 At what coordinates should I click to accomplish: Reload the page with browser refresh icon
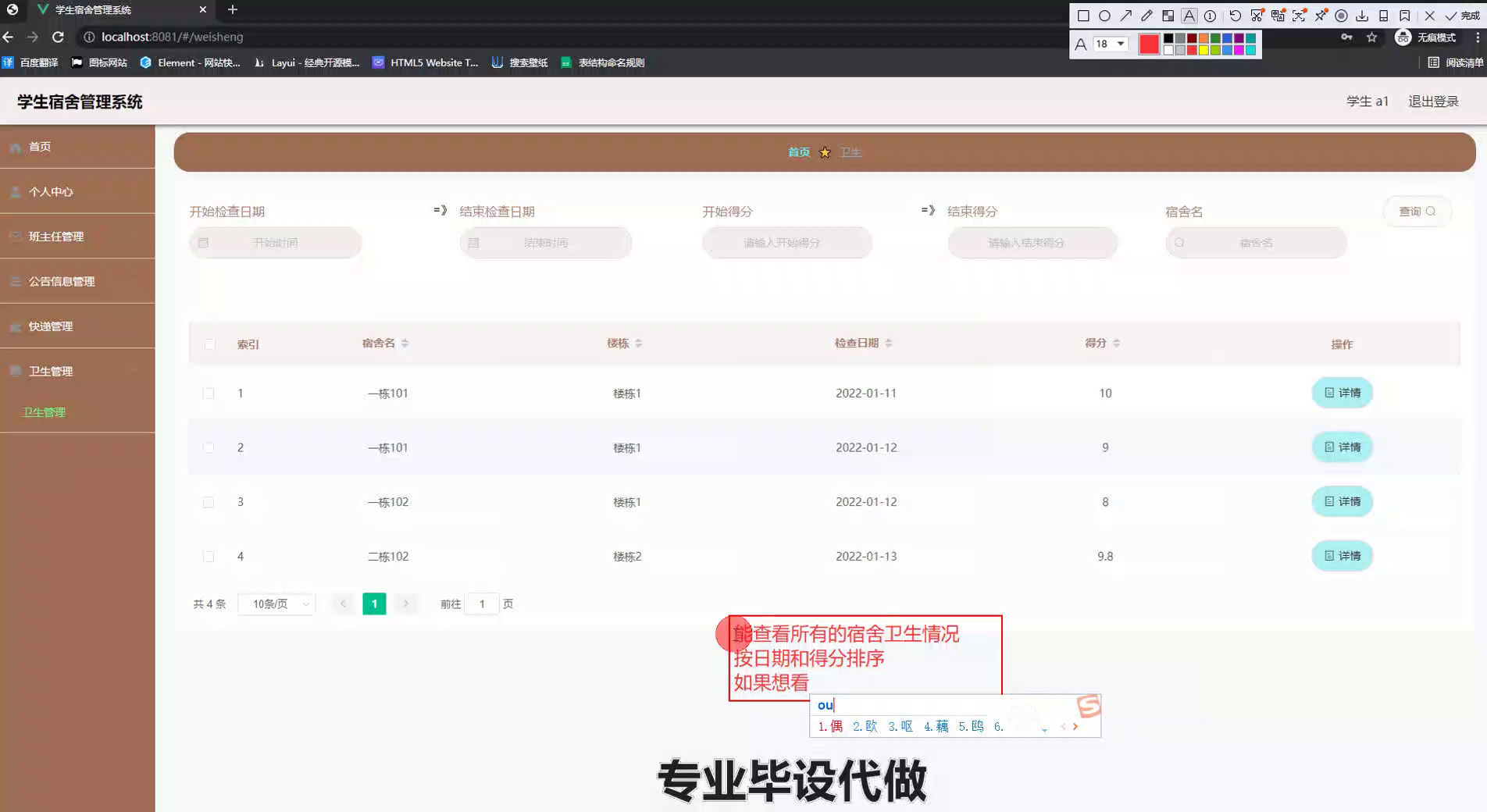(58, 37)
